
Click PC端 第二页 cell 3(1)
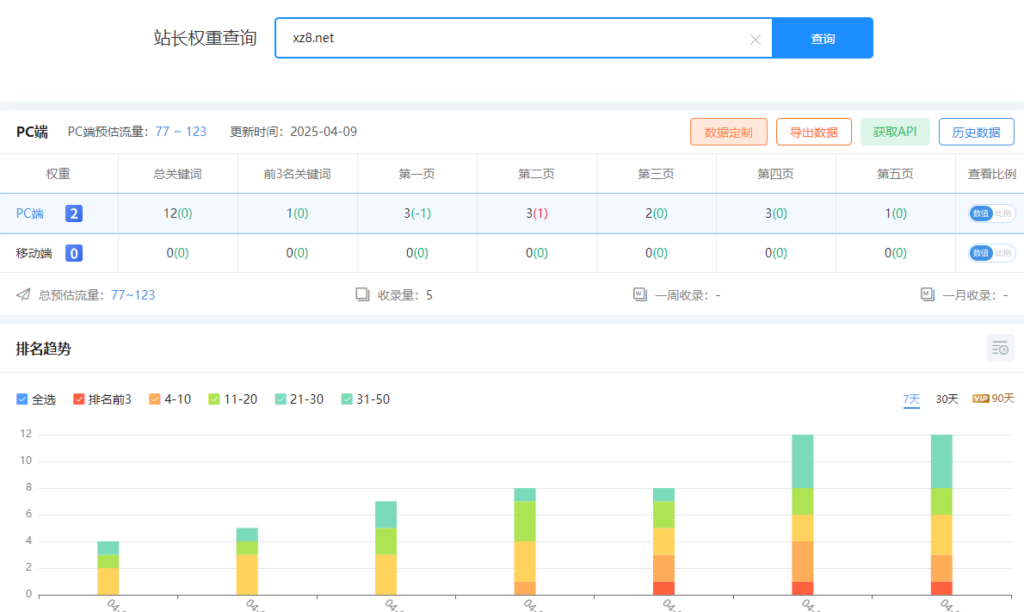[x=536, y=214]
